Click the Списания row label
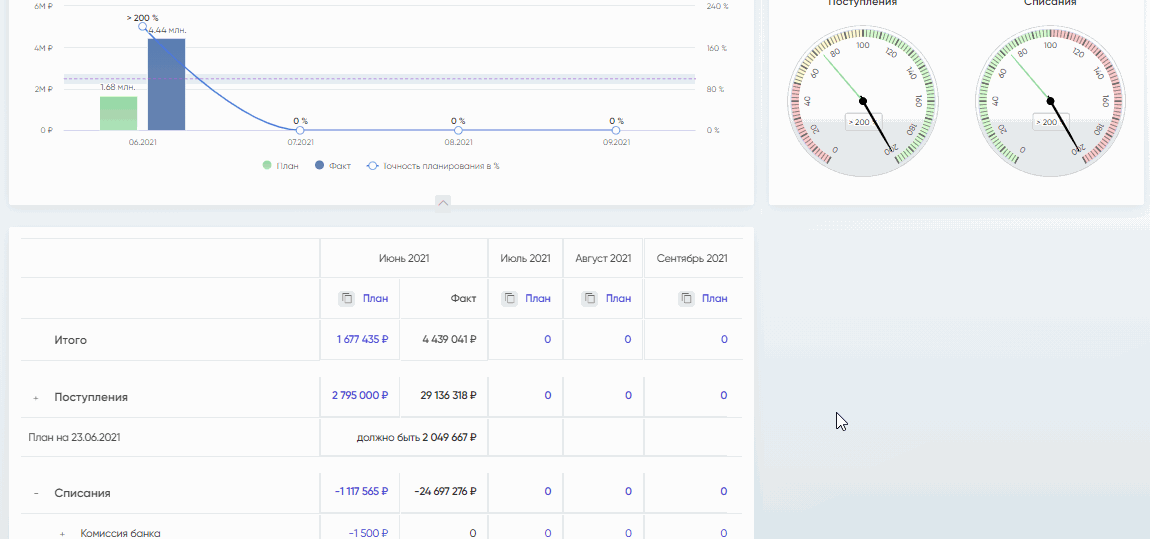 (x=82, y=494)
